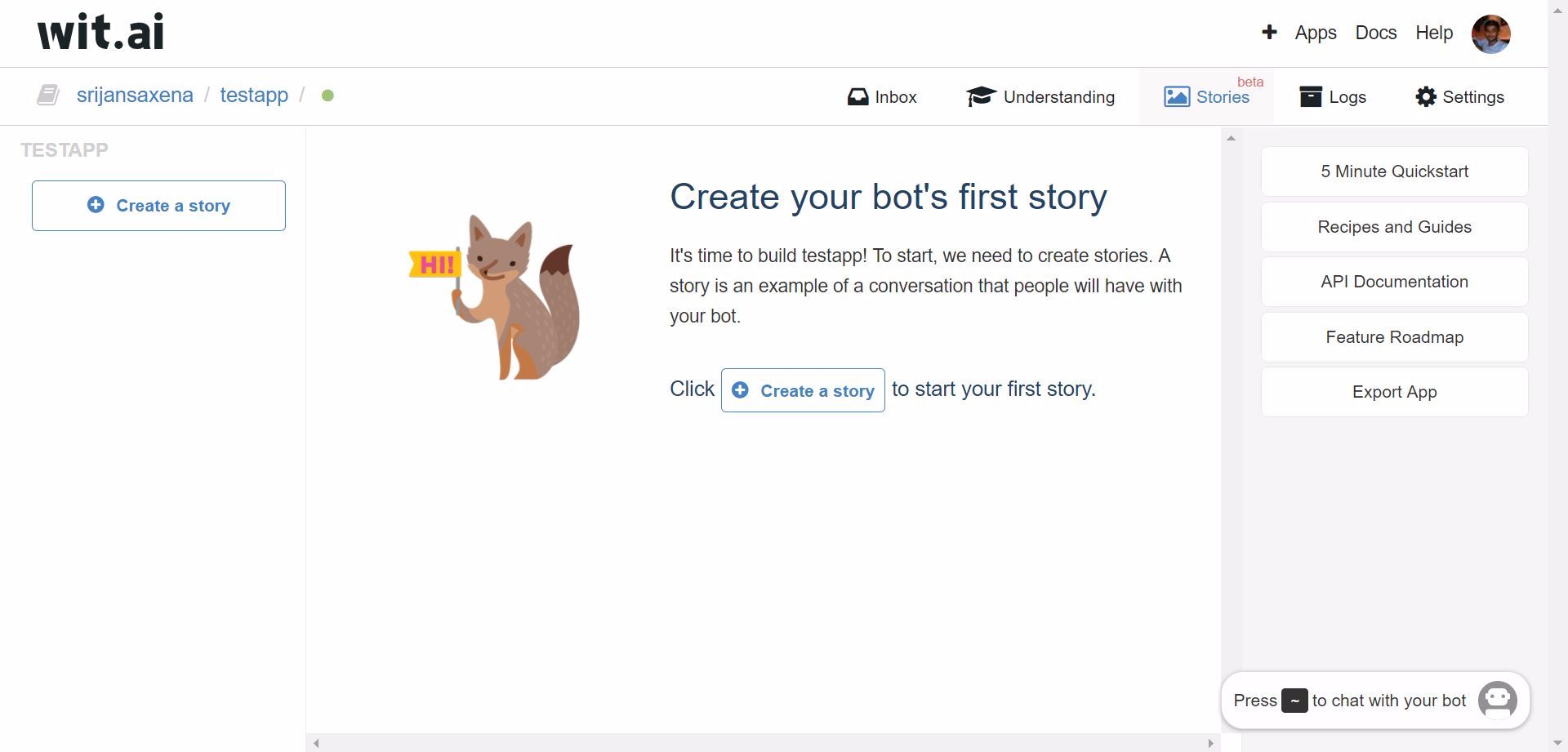Image resolution: width=1568 pixels, height=752 pixels.
Task: Click the plus icon beside Apps
Action: click(1268, 33)
